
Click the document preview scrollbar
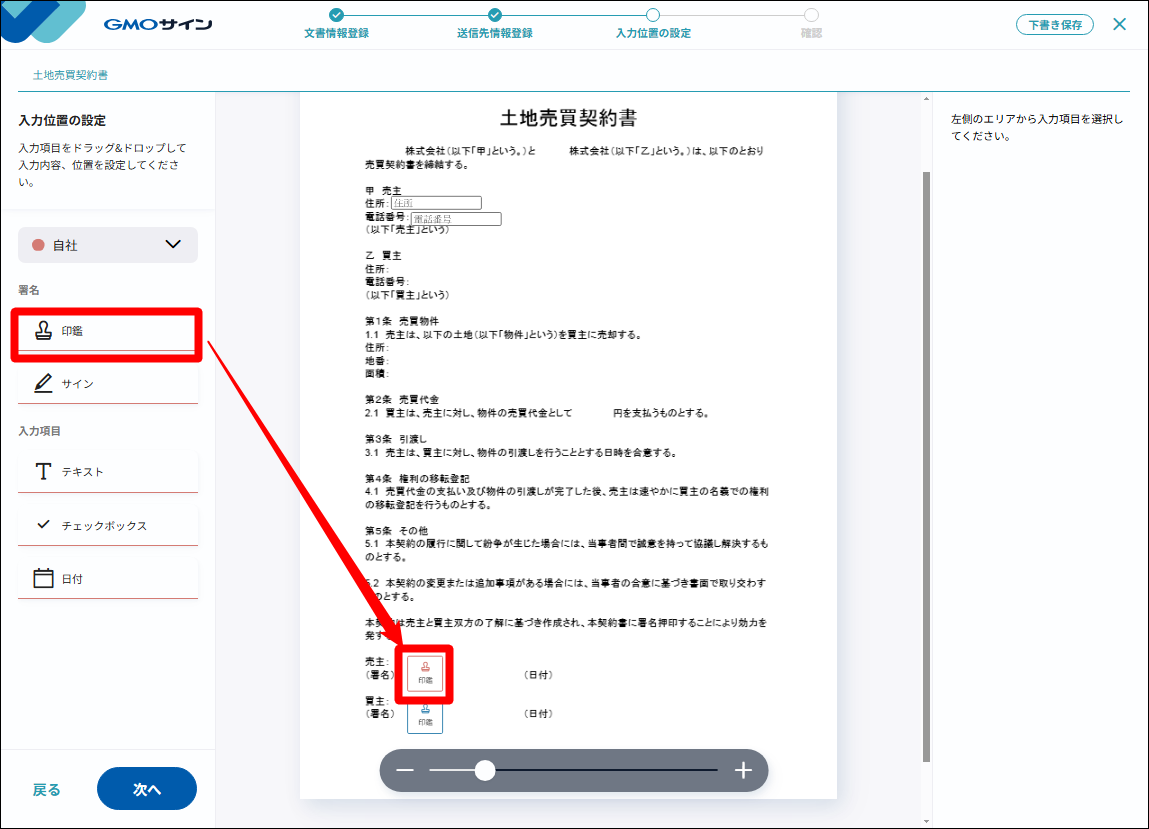[926, 466]
